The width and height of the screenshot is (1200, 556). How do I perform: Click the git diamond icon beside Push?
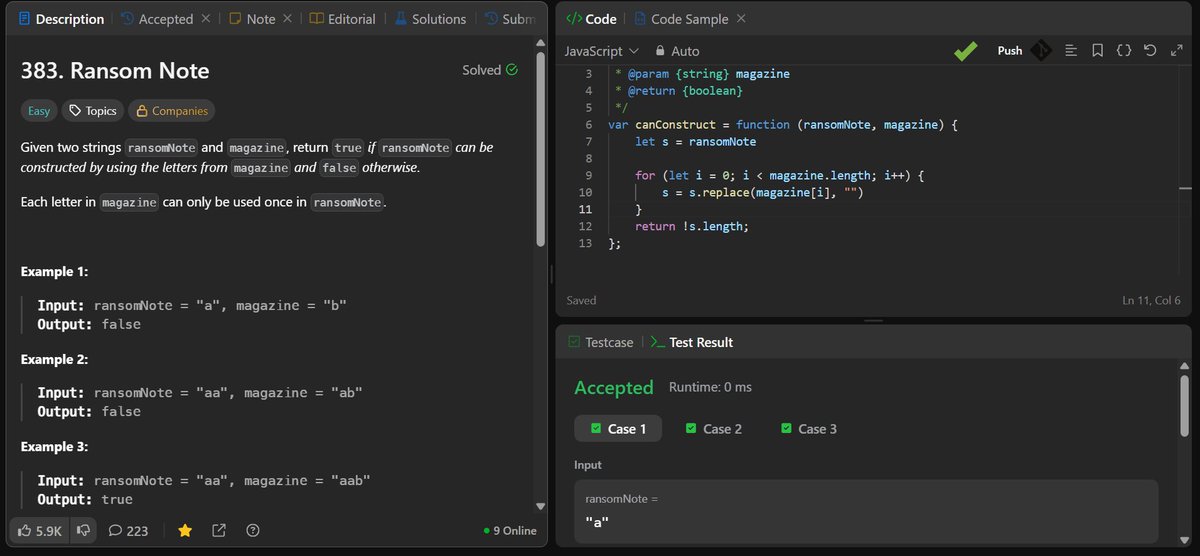1041,51
